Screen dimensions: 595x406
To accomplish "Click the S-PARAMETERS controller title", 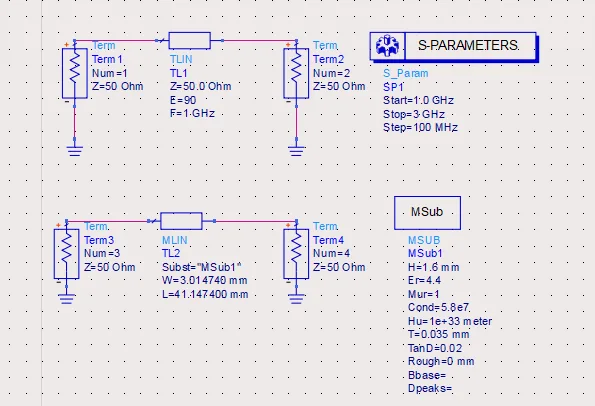I will pyautogui.click(x=468, y=46).
